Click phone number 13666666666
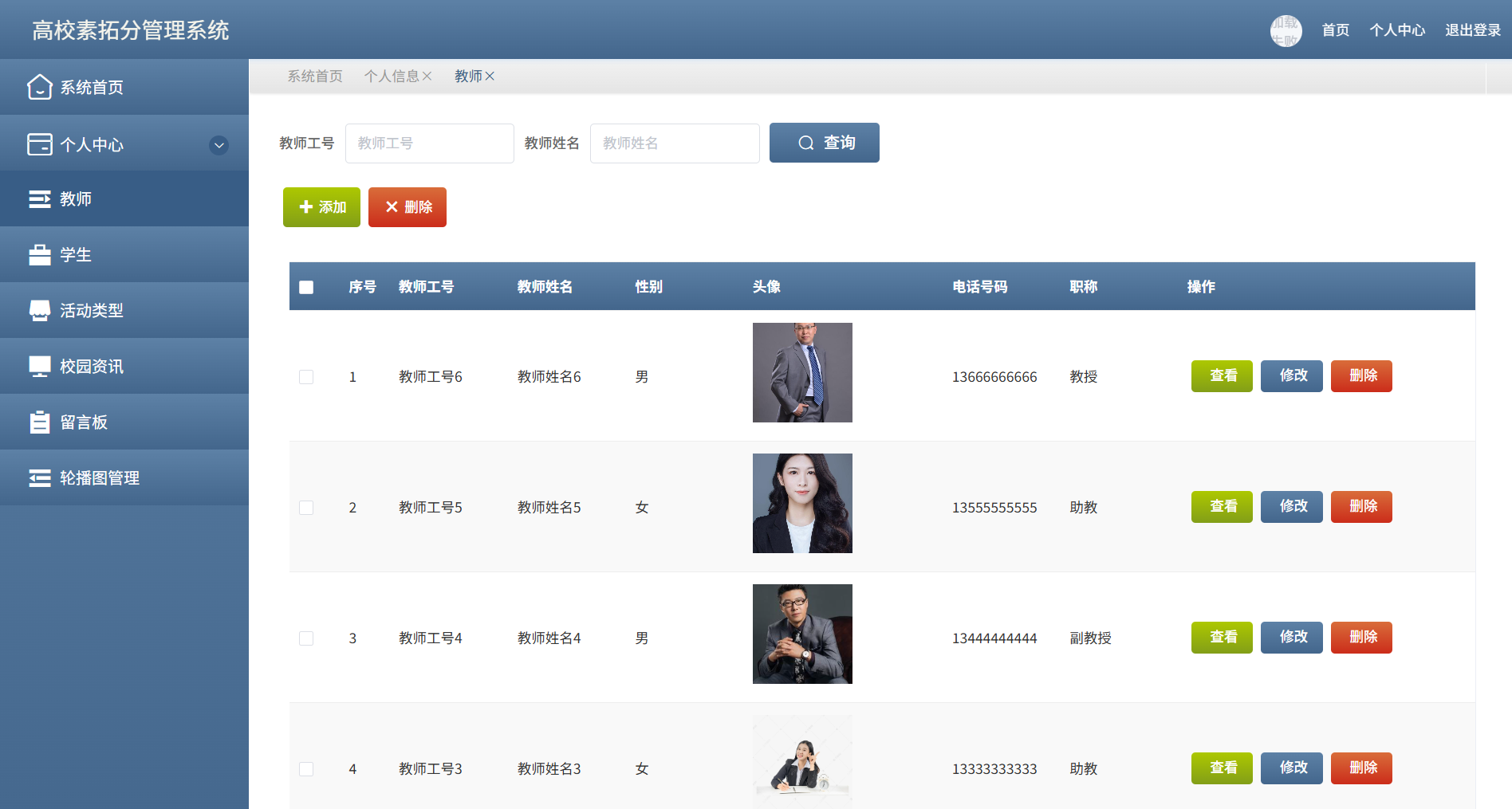The height and width of the screenshot is (809, 1512). 994,377
